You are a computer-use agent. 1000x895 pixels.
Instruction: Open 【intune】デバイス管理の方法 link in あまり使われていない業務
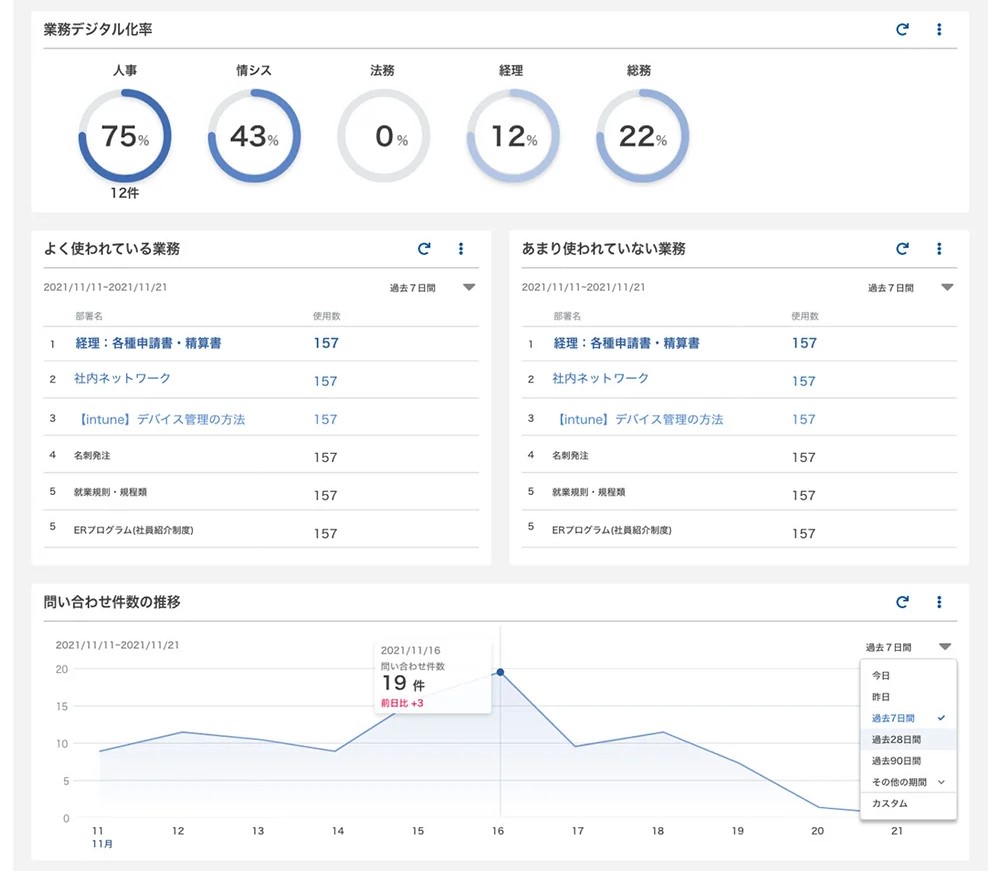tap(638, 419)
